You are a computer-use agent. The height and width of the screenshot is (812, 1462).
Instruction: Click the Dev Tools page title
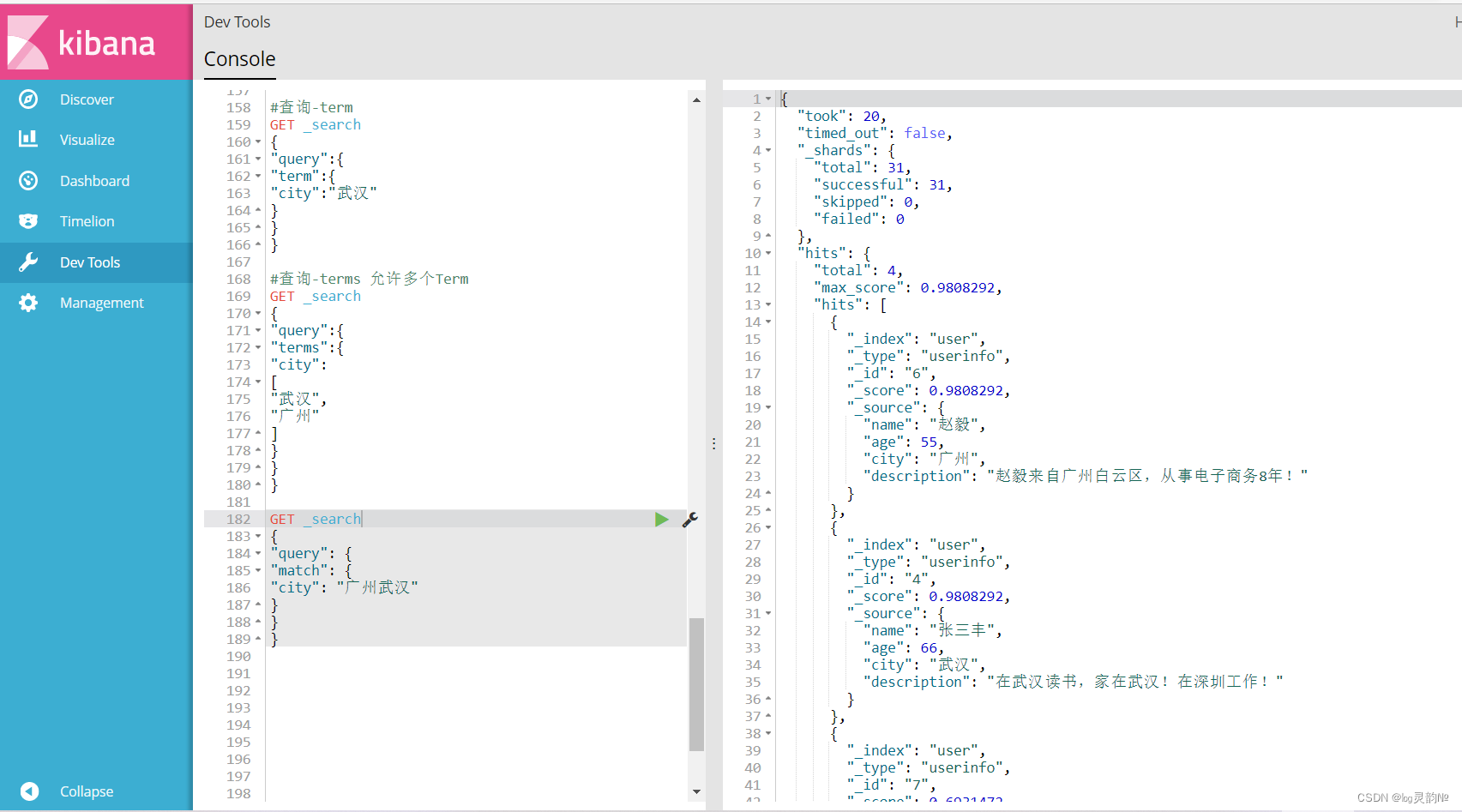point(238,22)
